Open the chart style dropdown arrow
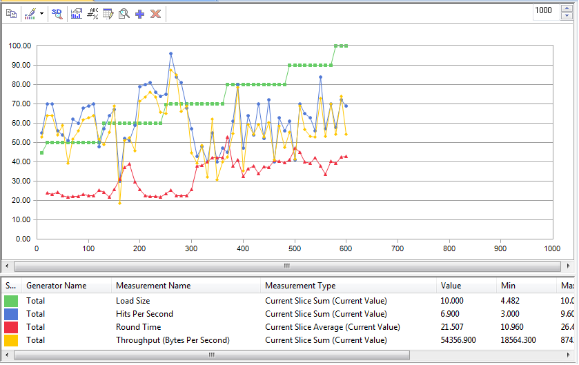This screenshot has width=579, height=365. (x=42, y=14)
